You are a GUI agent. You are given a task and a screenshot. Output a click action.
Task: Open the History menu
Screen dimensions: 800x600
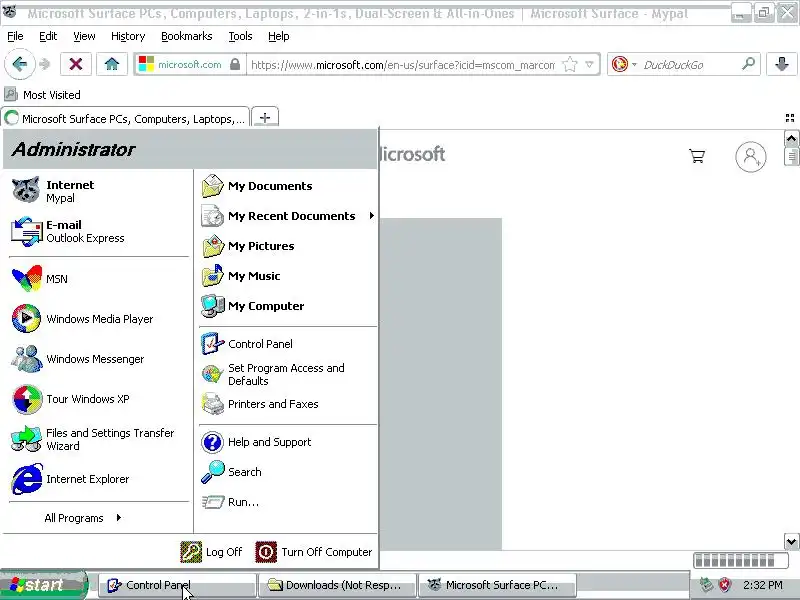[128, 36]
